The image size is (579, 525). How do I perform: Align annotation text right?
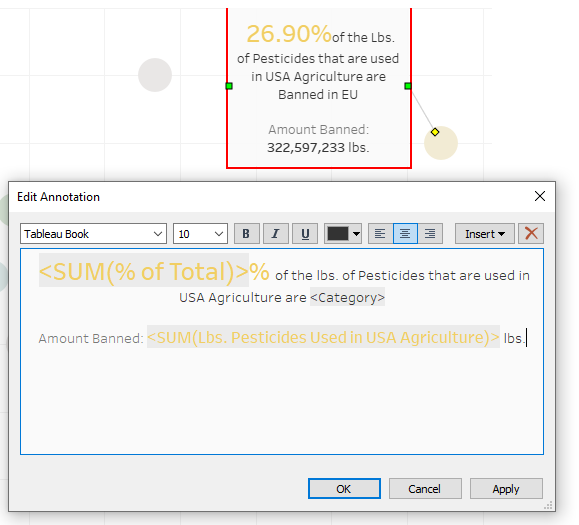(430, 234)
